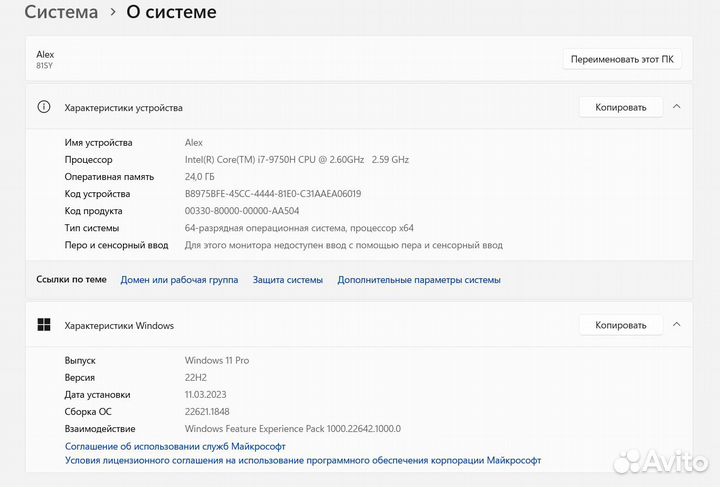The height and width of the screenshot is (487, 720).
Task: Collapse the Характеристики Windows section chevron
Action: pos(676,325)
